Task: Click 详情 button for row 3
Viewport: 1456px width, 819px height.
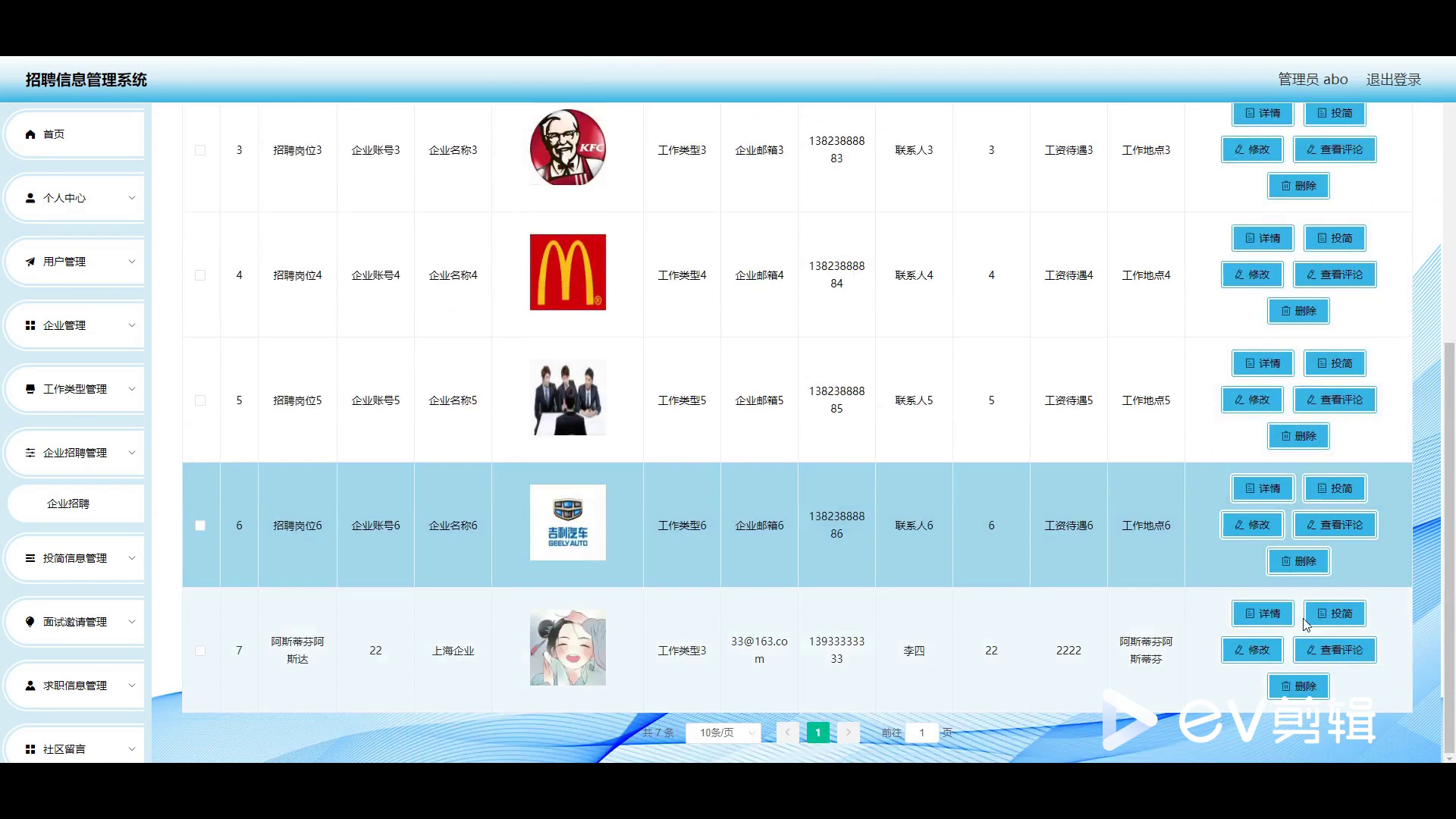Action: (x=1263, y=113)
